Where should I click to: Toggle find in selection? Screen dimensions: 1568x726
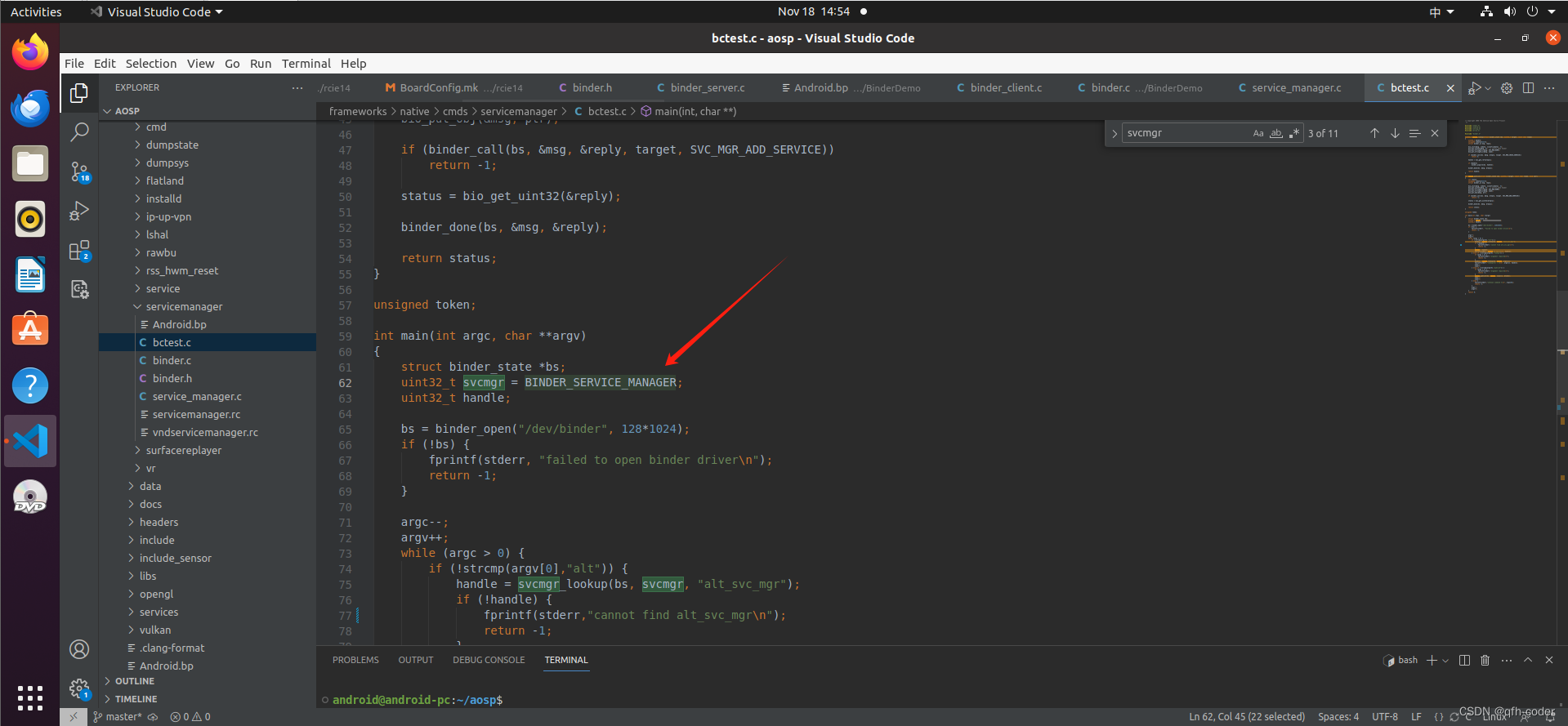coord(1414,133)
